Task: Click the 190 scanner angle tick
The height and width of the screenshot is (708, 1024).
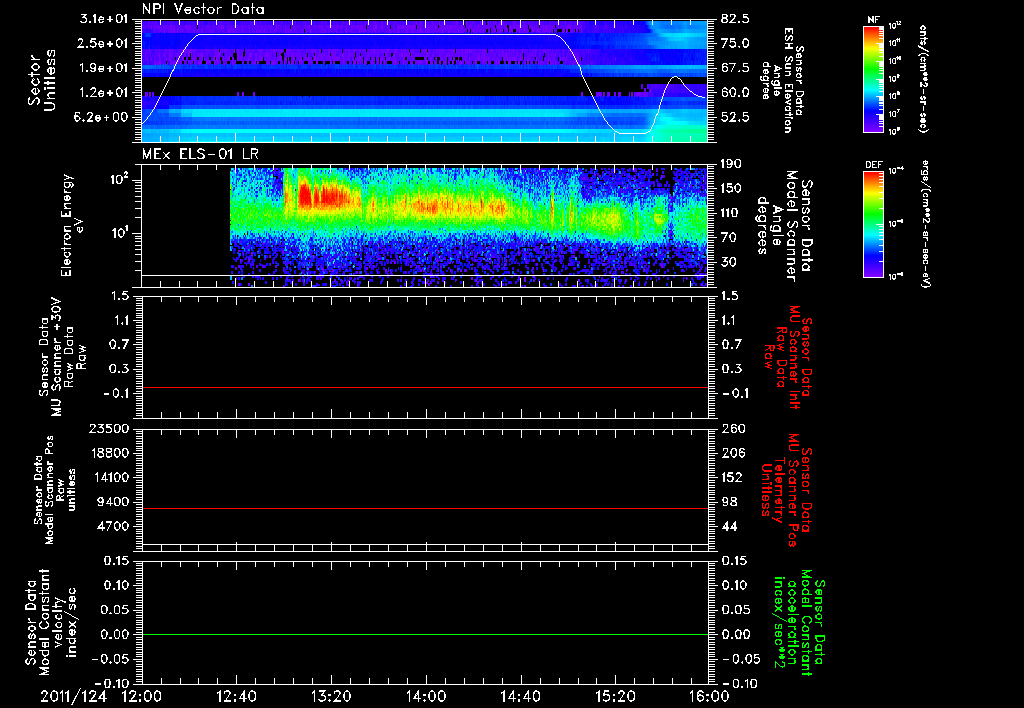Action: pos(731,164)
